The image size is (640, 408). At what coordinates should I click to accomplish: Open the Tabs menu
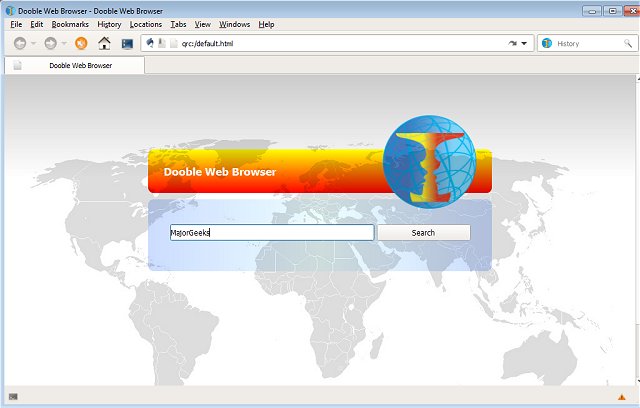(x=178, y=24)
